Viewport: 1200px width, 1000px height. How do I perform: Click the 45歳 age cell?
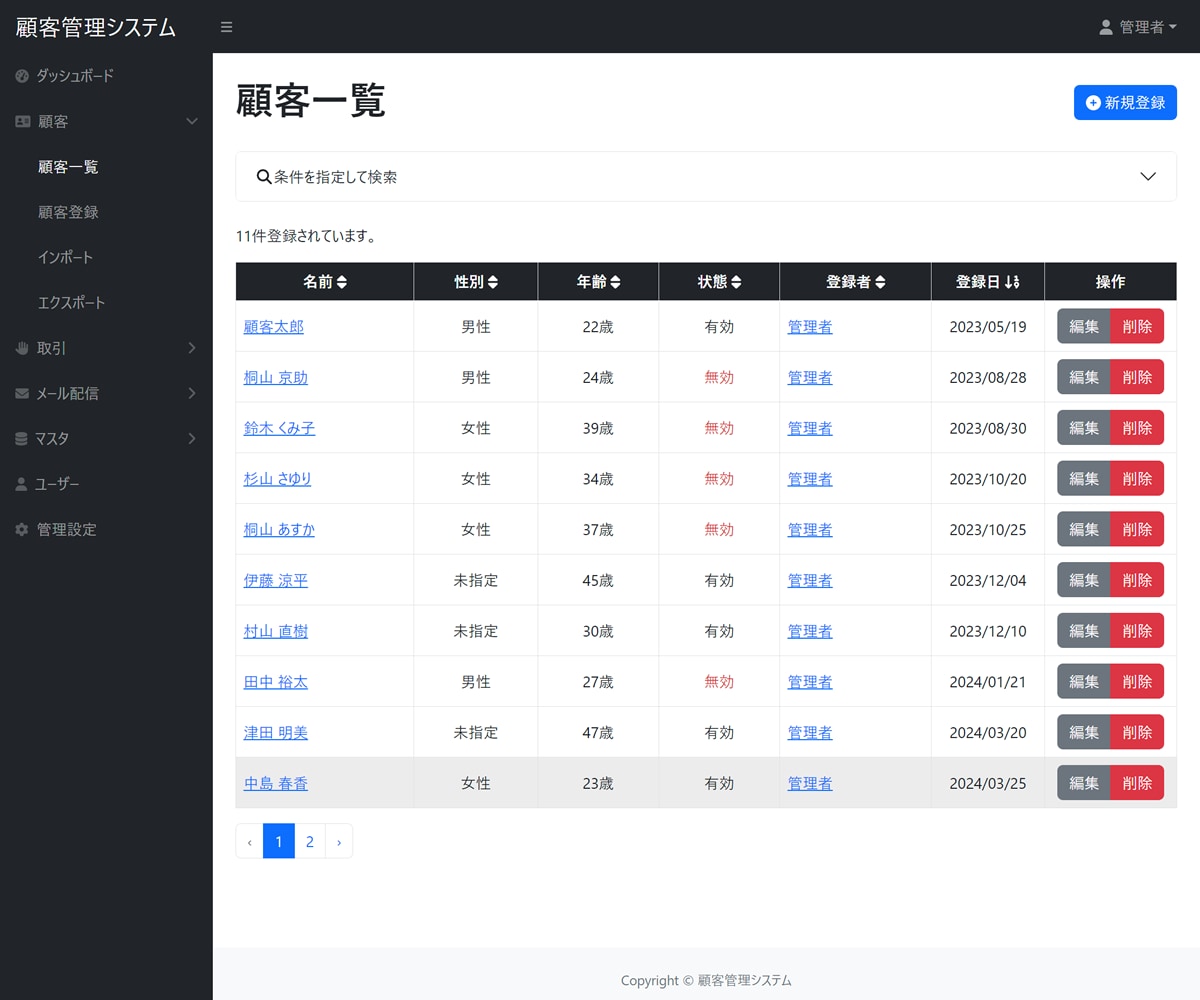(598, 580)
